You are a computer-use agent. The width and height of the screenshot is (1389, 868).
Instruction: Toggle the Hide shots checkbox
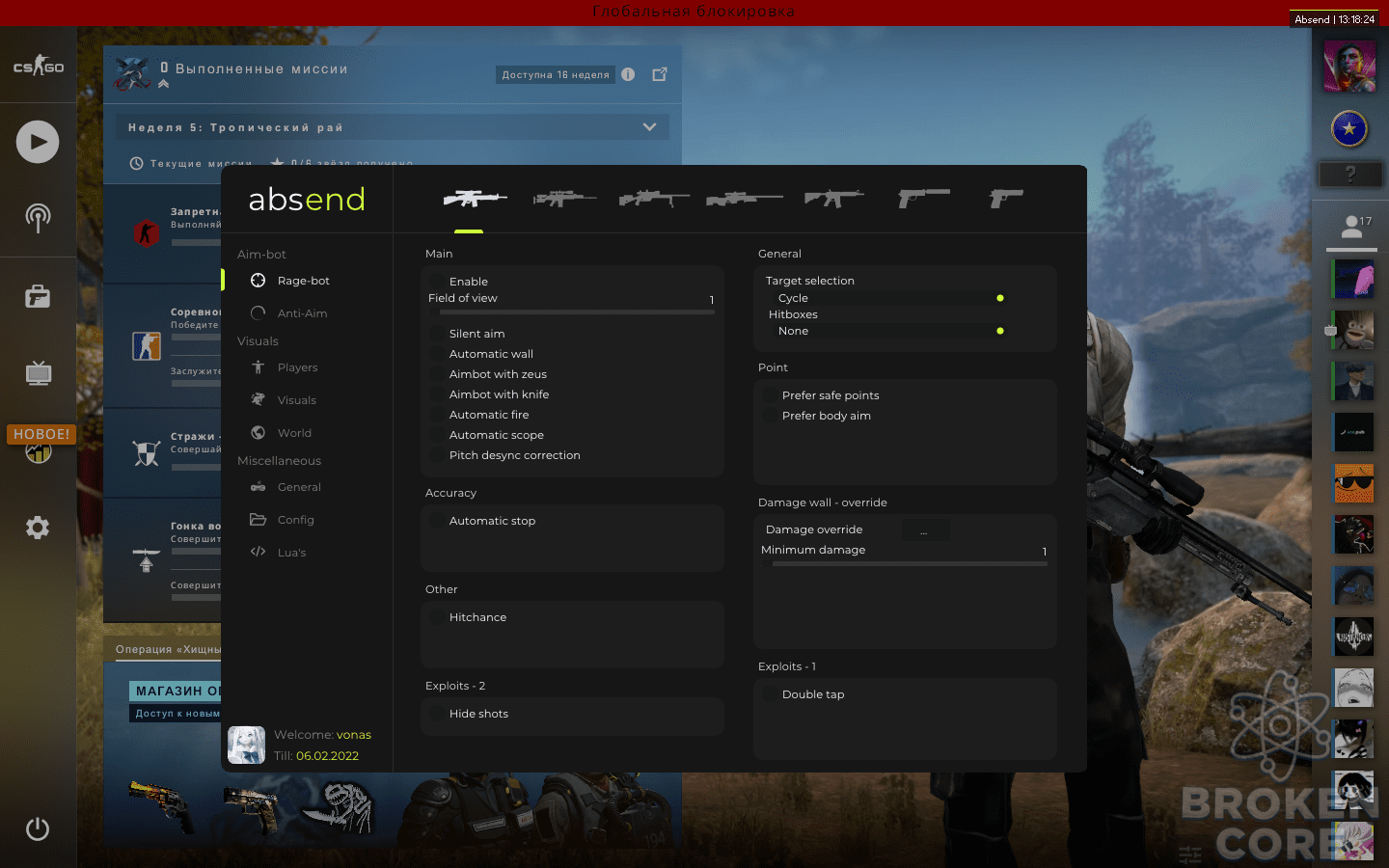coord(437,714)
